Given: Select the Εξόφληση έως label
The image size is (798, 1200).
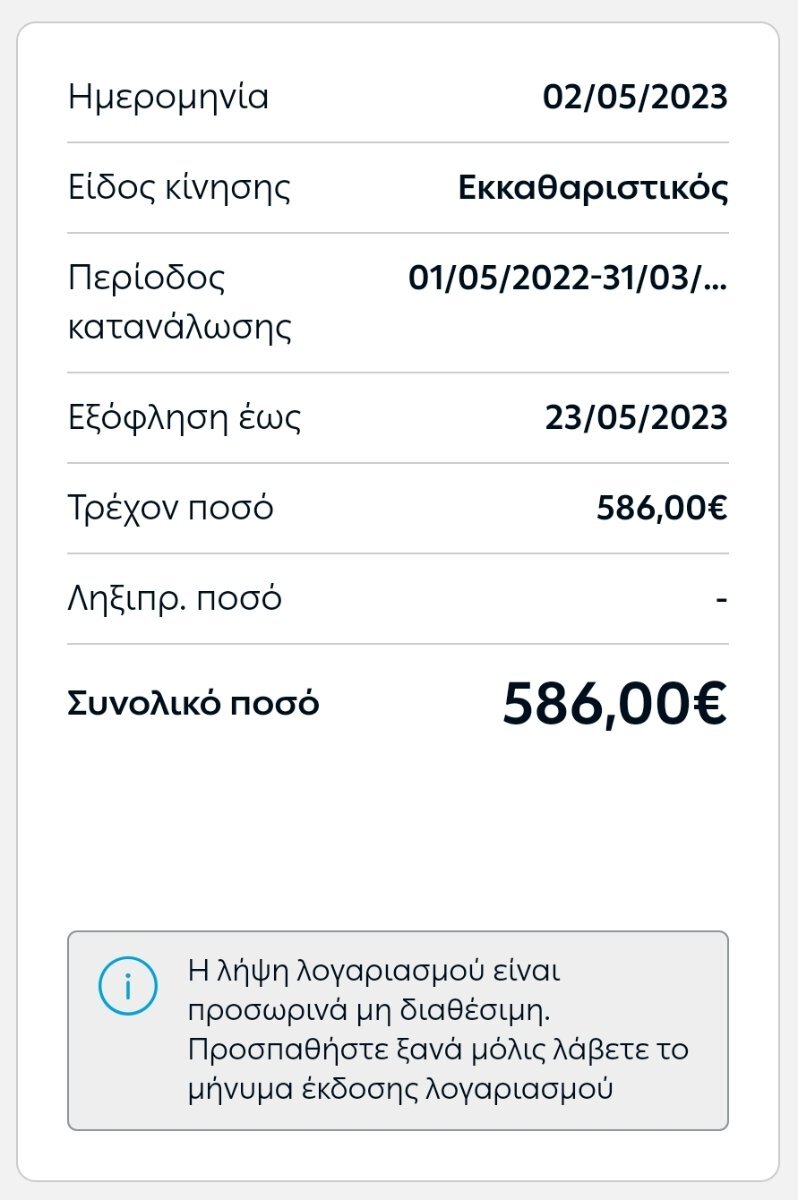Looking at the screenshot, I should pyautogui.click(x=185, y=418).
